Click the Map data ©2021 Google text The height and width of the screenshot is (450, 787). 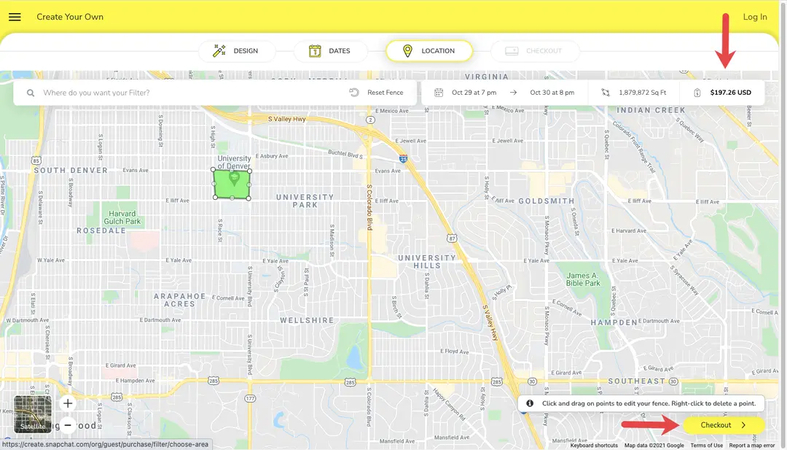click(654, 445)
